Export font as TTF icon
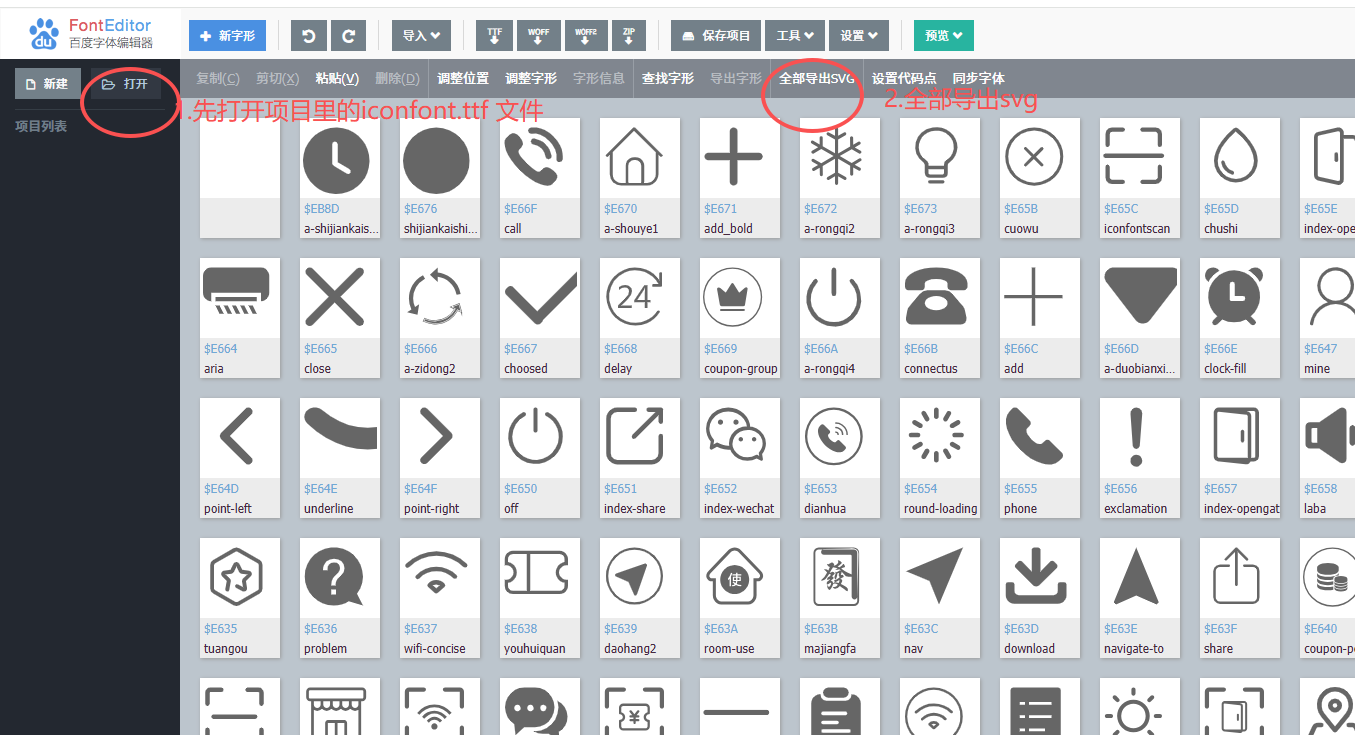 click(x=494, y=36)
